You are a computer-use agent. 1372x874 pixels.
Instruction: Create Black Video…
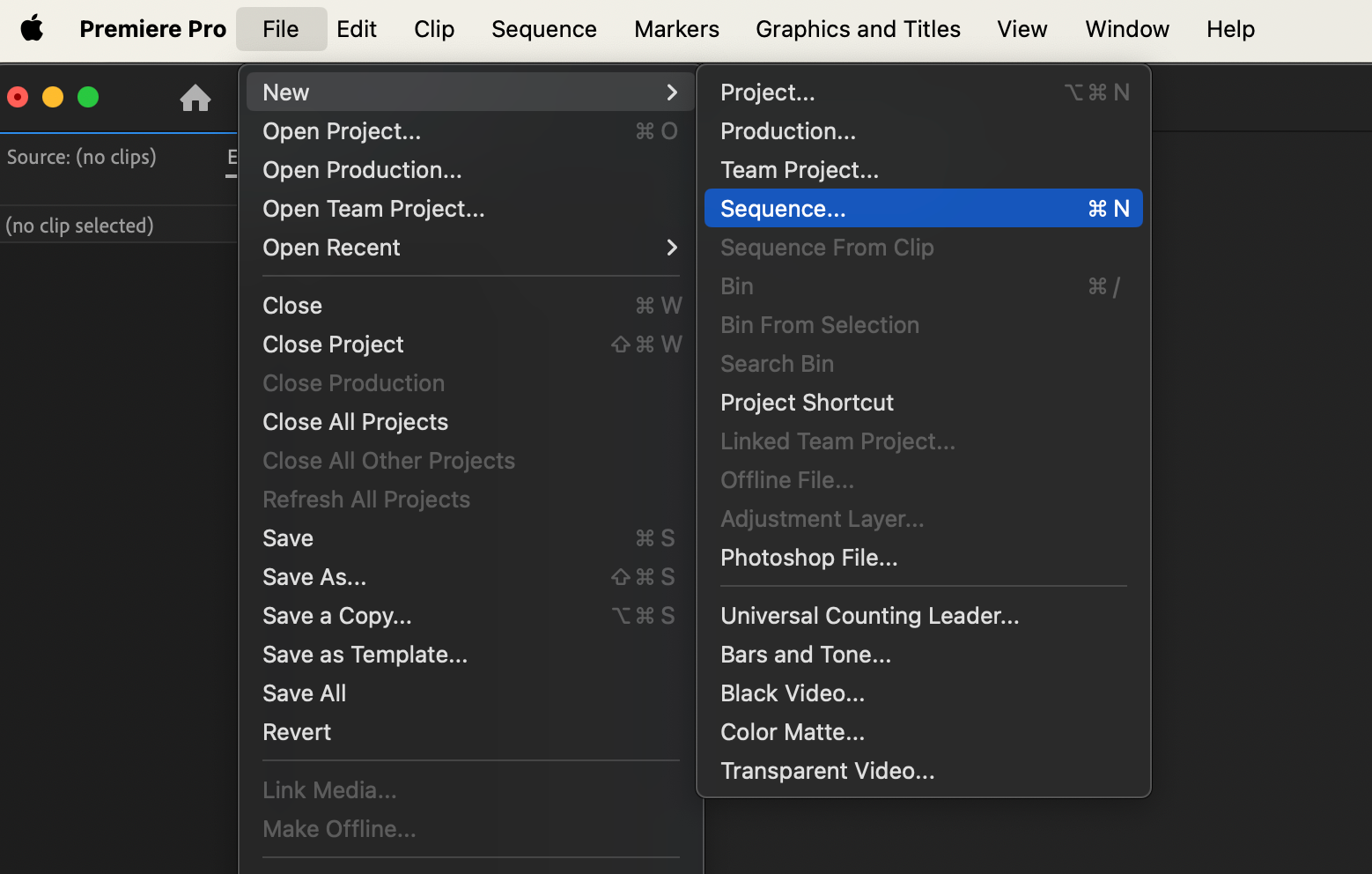point(924,693)
